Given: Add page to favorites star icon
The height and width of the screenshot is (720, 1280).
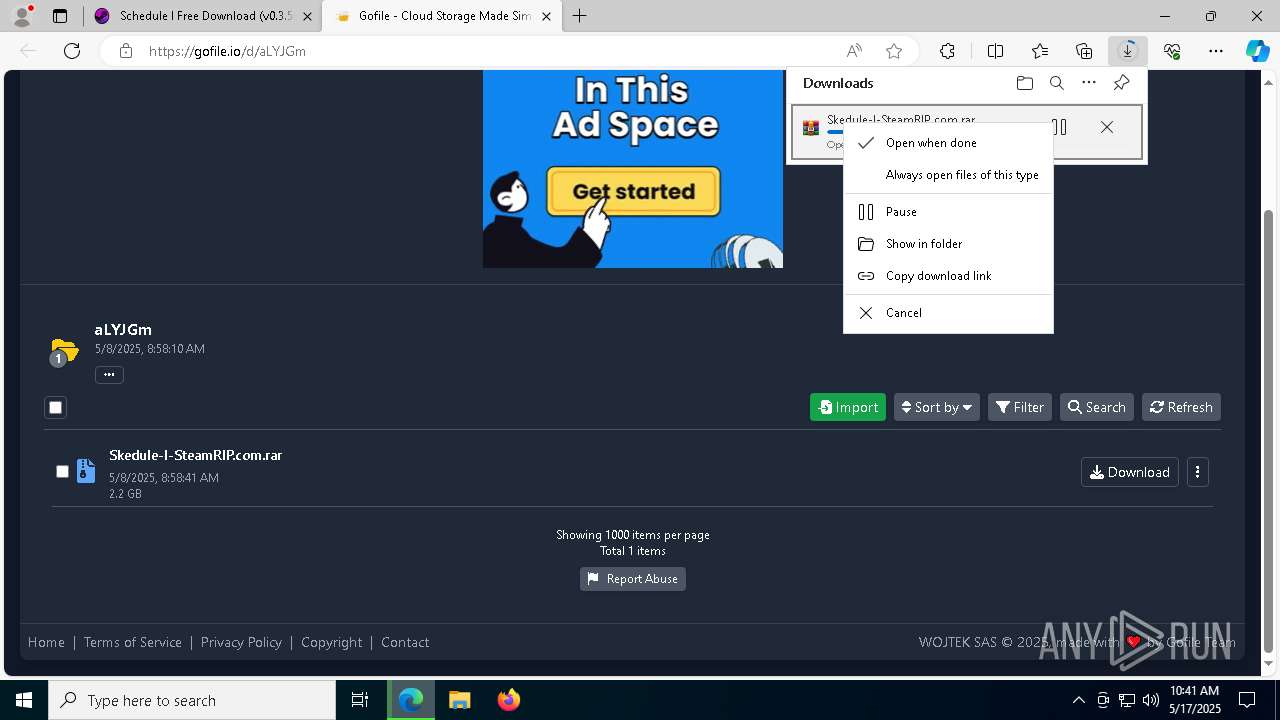Looking at the screenshot, I should [x=894, y=51].
